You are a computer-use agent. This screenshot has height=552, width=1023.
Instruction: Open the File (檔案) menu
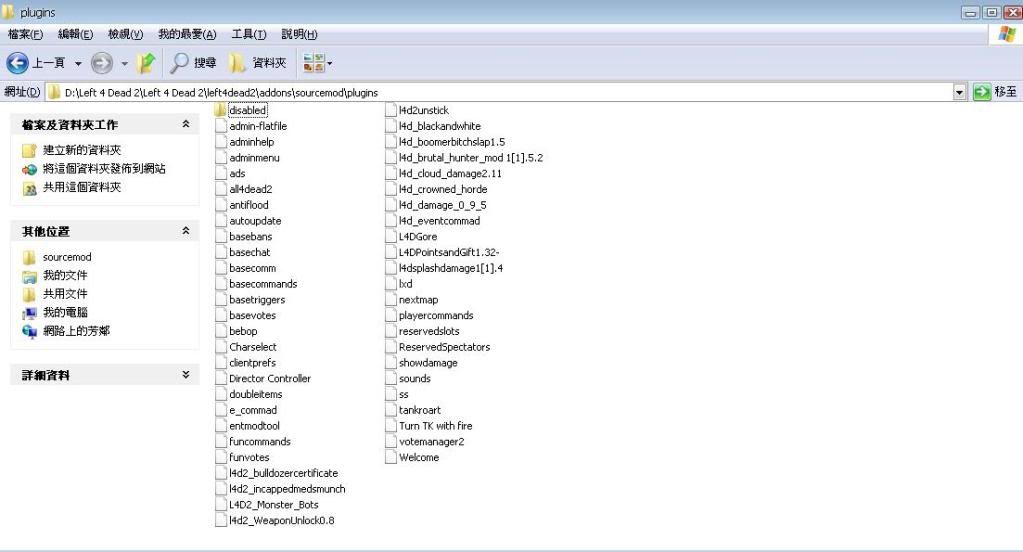pos(25,34)
